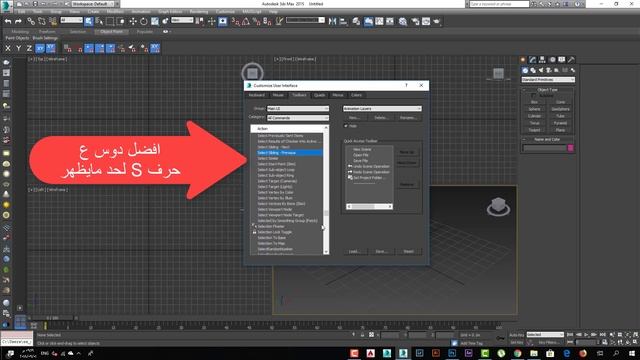Toggle the X axis constraint

point(8,48)
